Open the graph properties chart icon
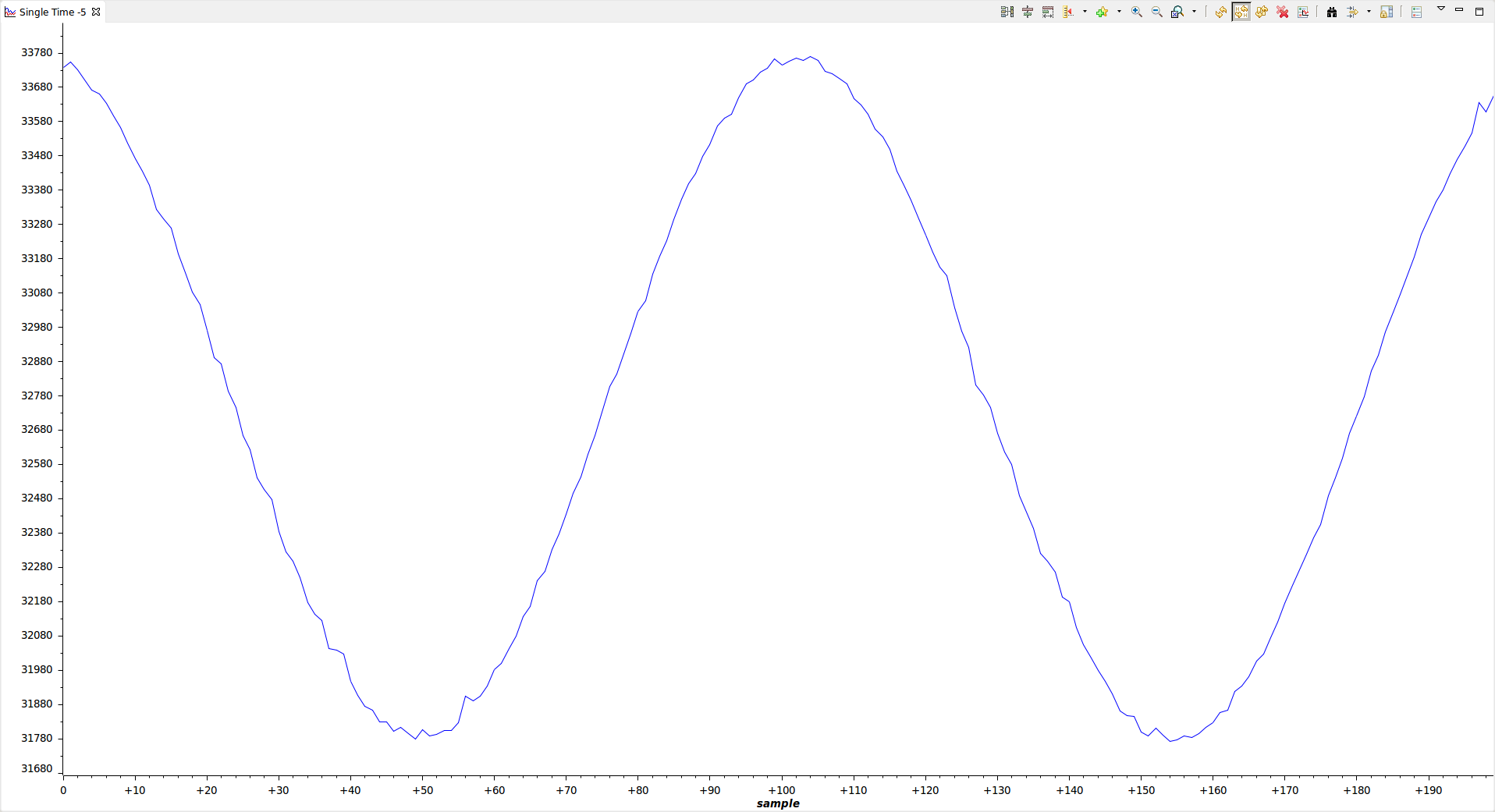 1303,12
